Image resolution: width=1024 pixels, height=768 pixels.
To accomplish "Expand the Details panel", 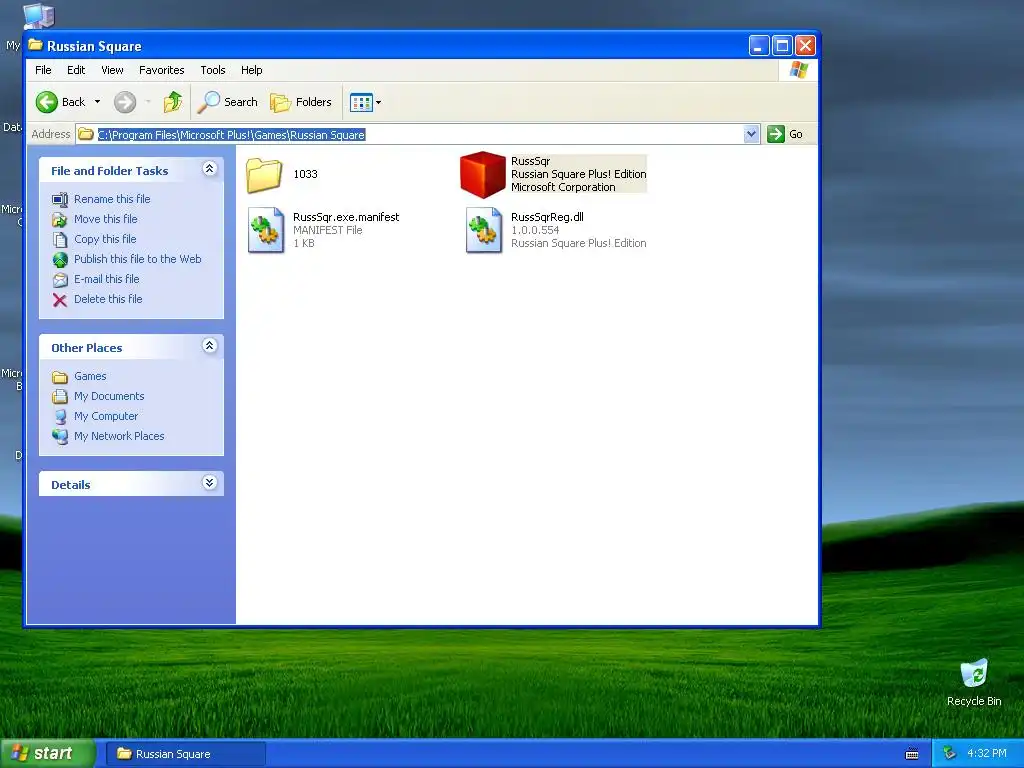I will (x=209, y=483).
